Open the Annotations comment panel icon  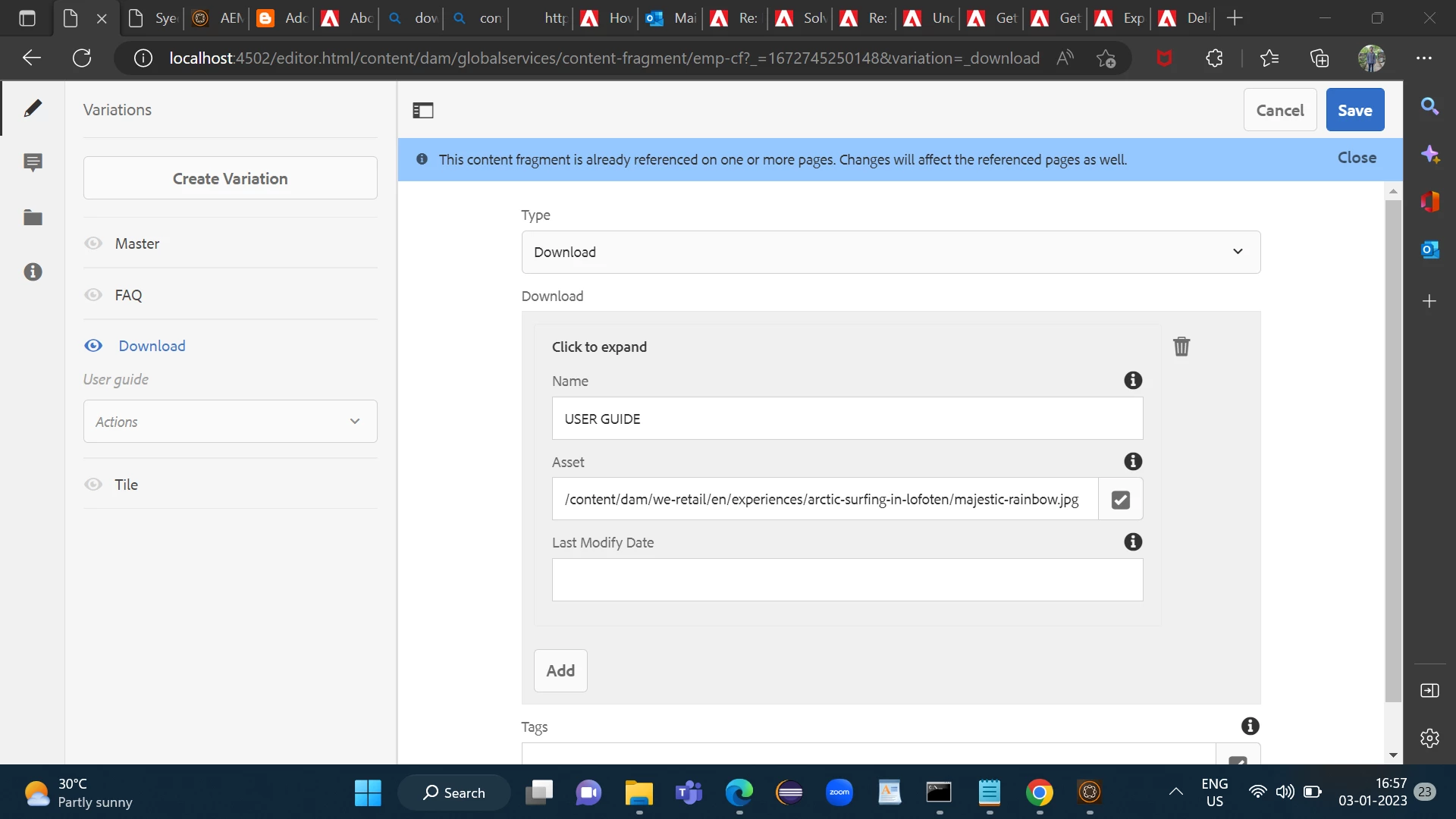[33, 162]
